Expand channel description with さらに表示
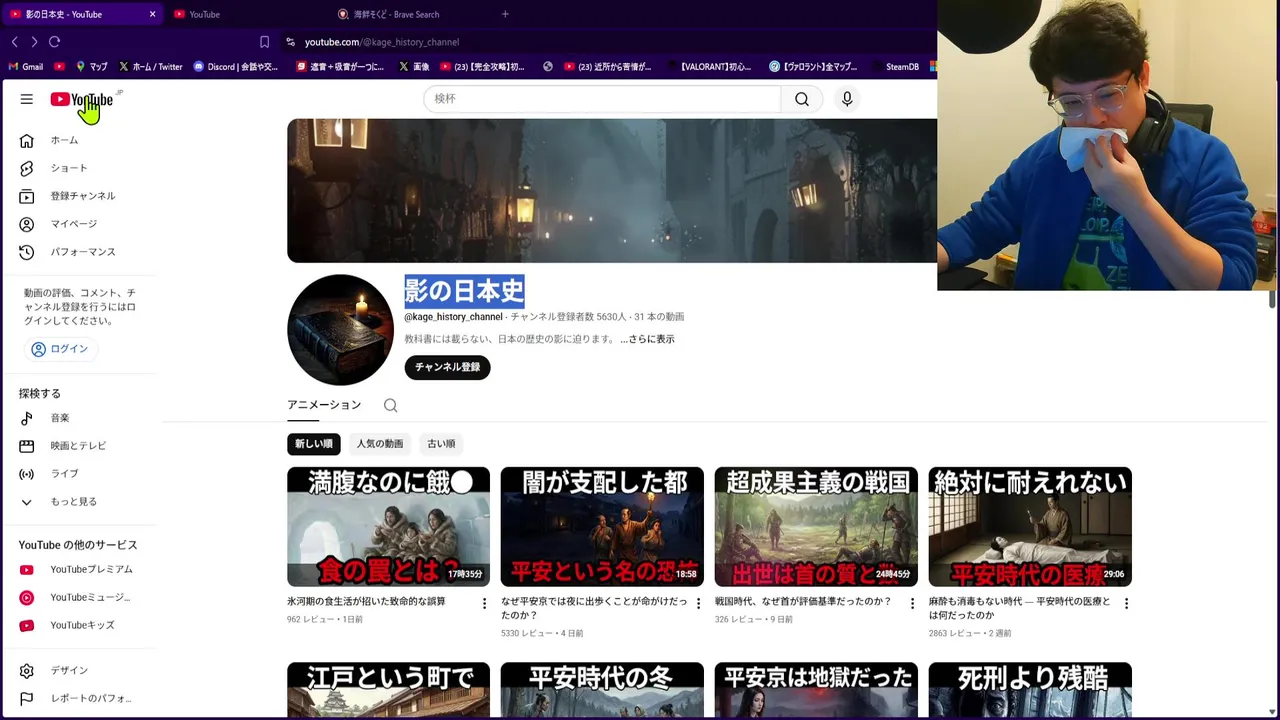Image resolution: width=1280 pixels, height=720 pixels. (x=647, y=339)
